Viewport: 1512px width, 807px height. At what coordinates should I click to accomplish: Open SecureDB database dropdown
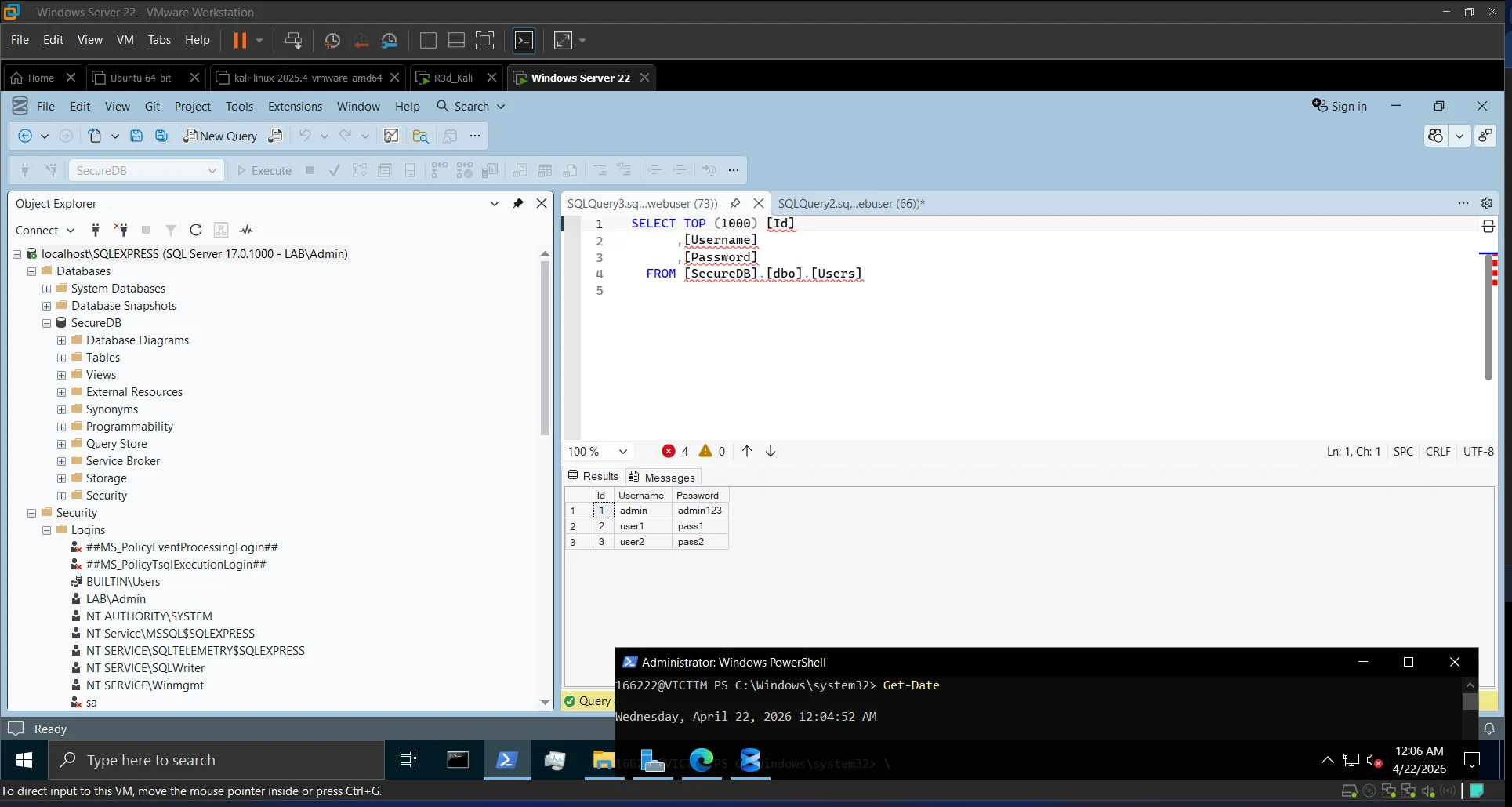click(x=212, y=170)
